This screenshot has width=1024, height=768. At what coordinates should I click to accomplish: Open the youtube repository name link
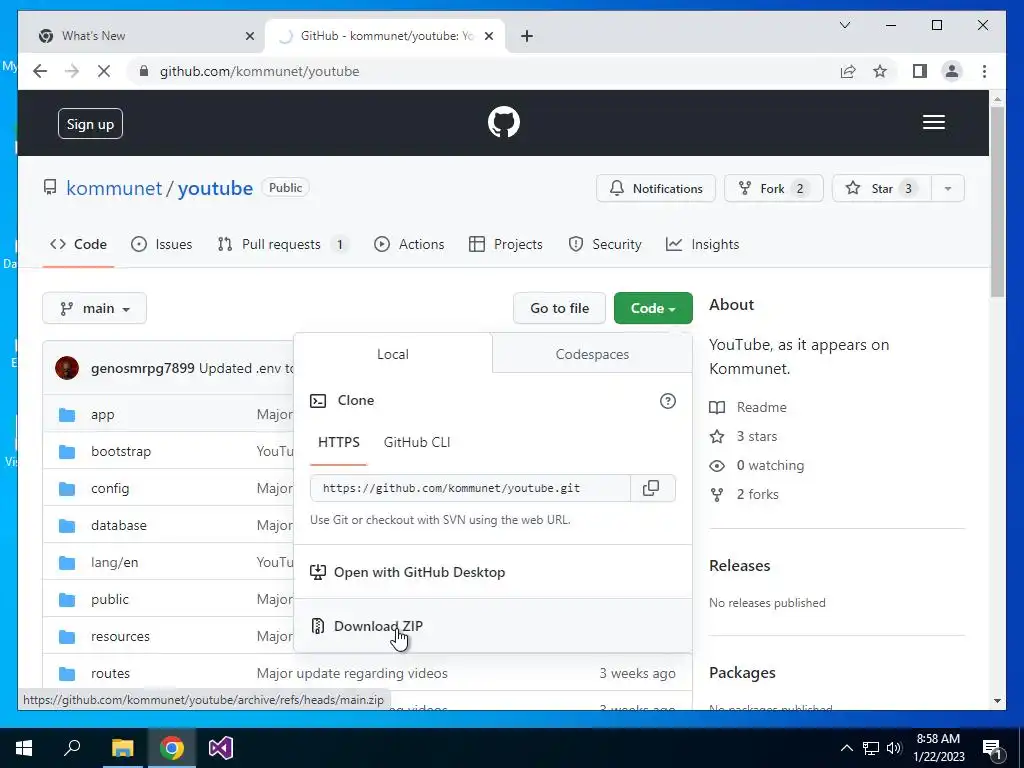[215, 189]
